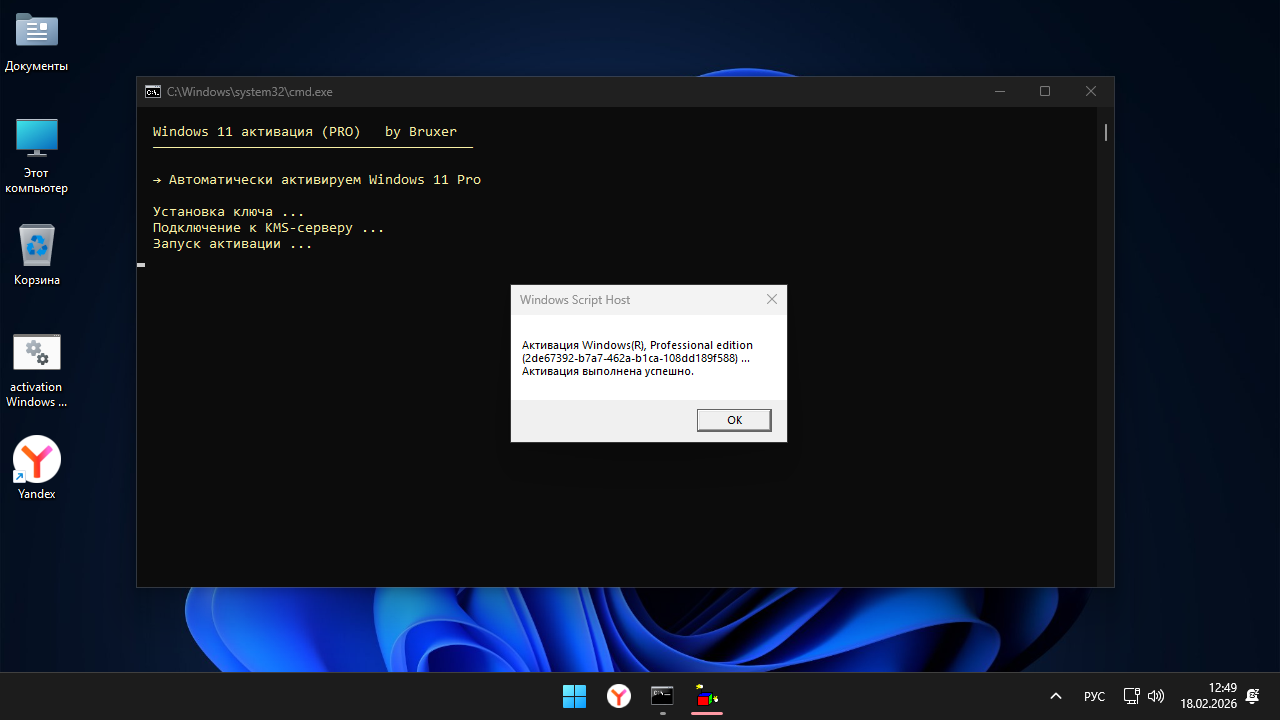Expand the hidden system tray icons
The width and height of the screenshot is (1280, 720).
pos(1055,696)
